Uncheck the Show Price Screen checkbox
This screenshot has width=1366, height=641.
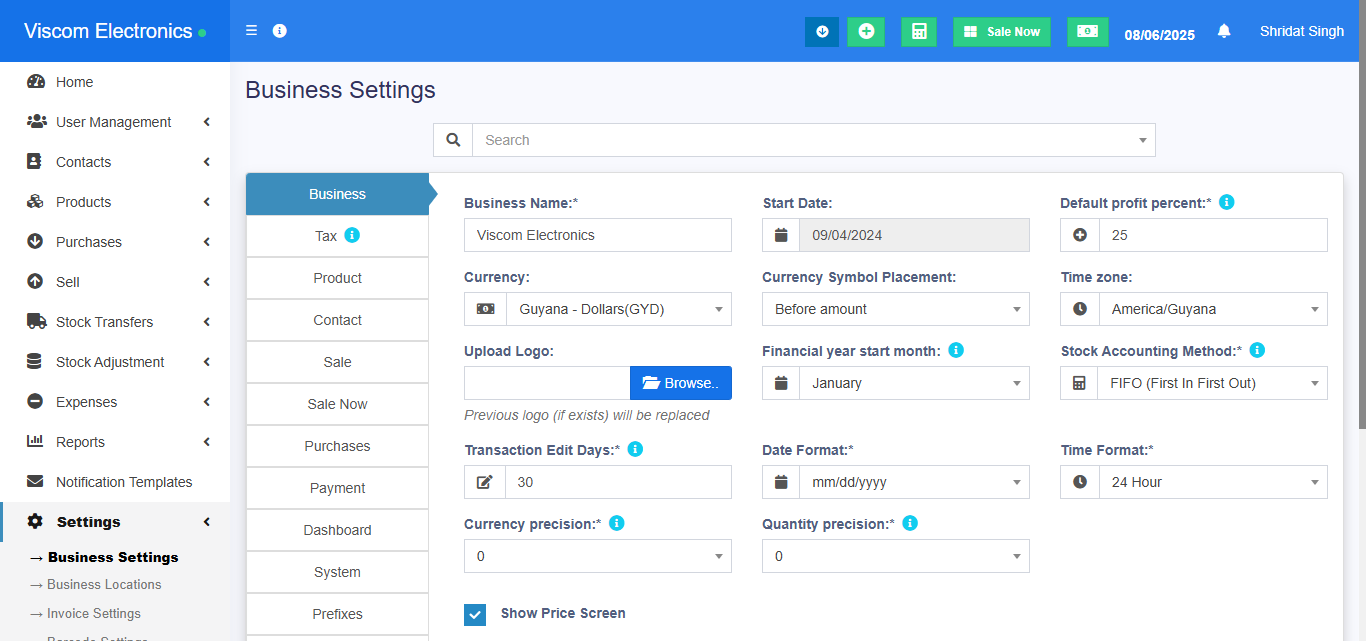pos(475,614)
